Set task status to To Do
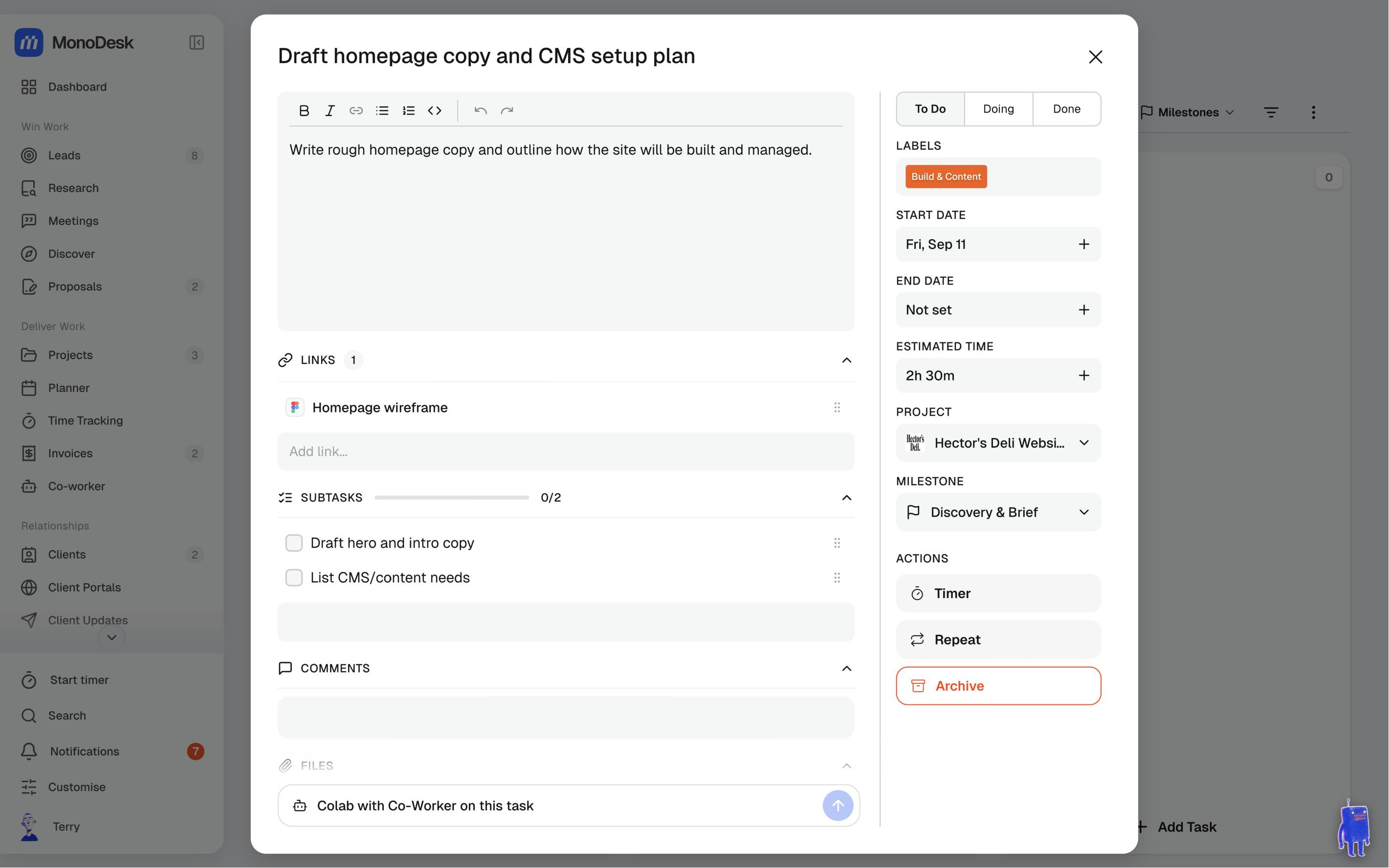 (930, 109)
